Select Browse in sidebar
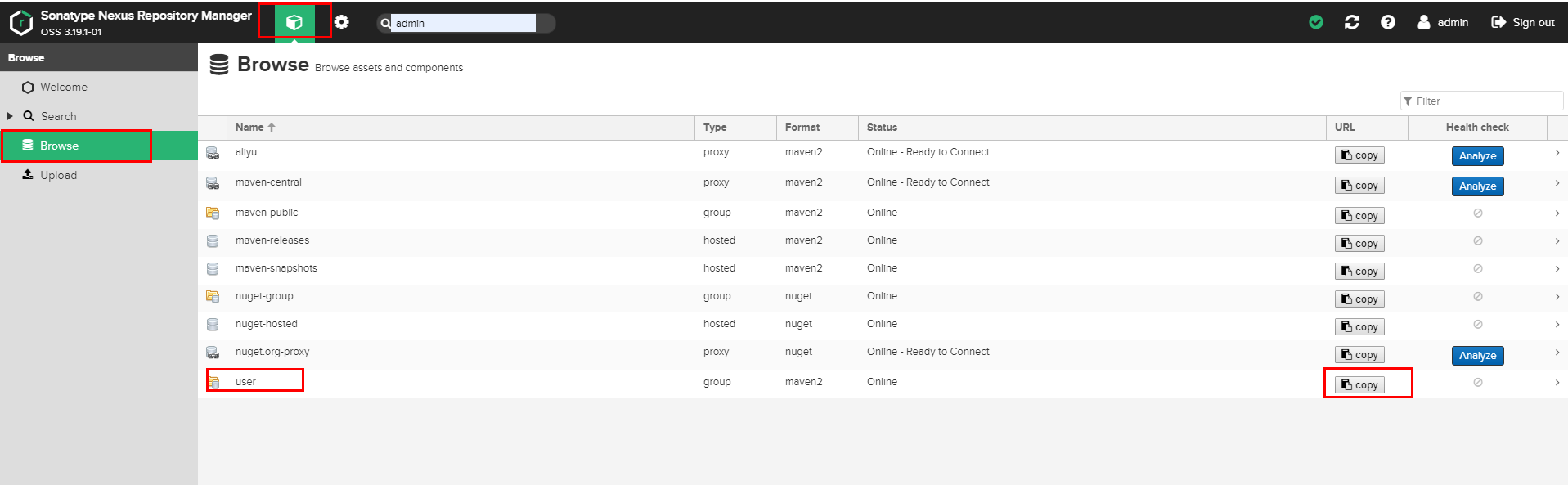 pyautogui.click(x=99, y=146)
